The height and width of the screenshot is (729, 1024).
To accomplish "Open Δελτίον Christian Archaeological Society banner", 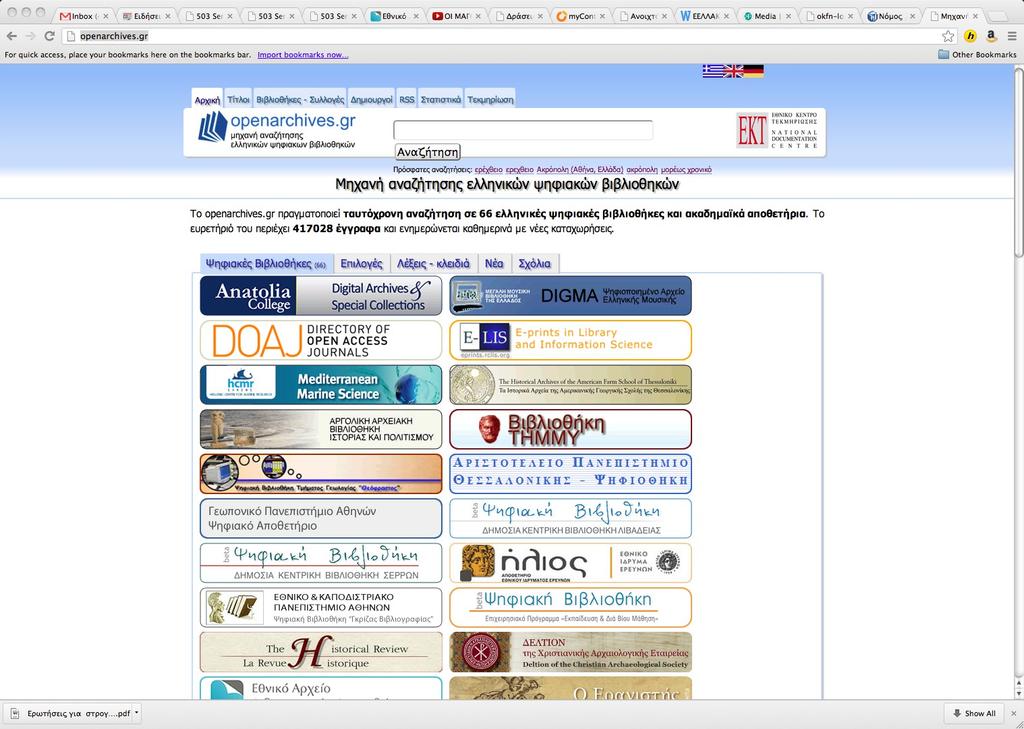I will (570, 652).
